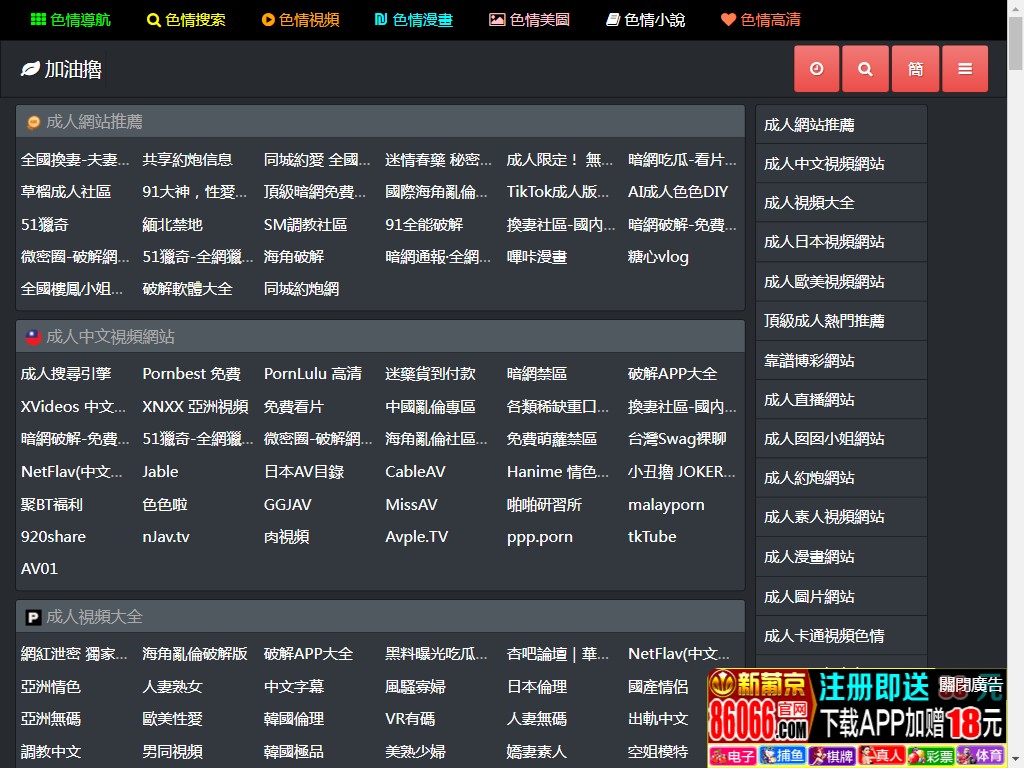This screenshot has width=1024, height=768.
Task: Click the 真人 category in the ad banner
Action: click(x=881, y=756)
